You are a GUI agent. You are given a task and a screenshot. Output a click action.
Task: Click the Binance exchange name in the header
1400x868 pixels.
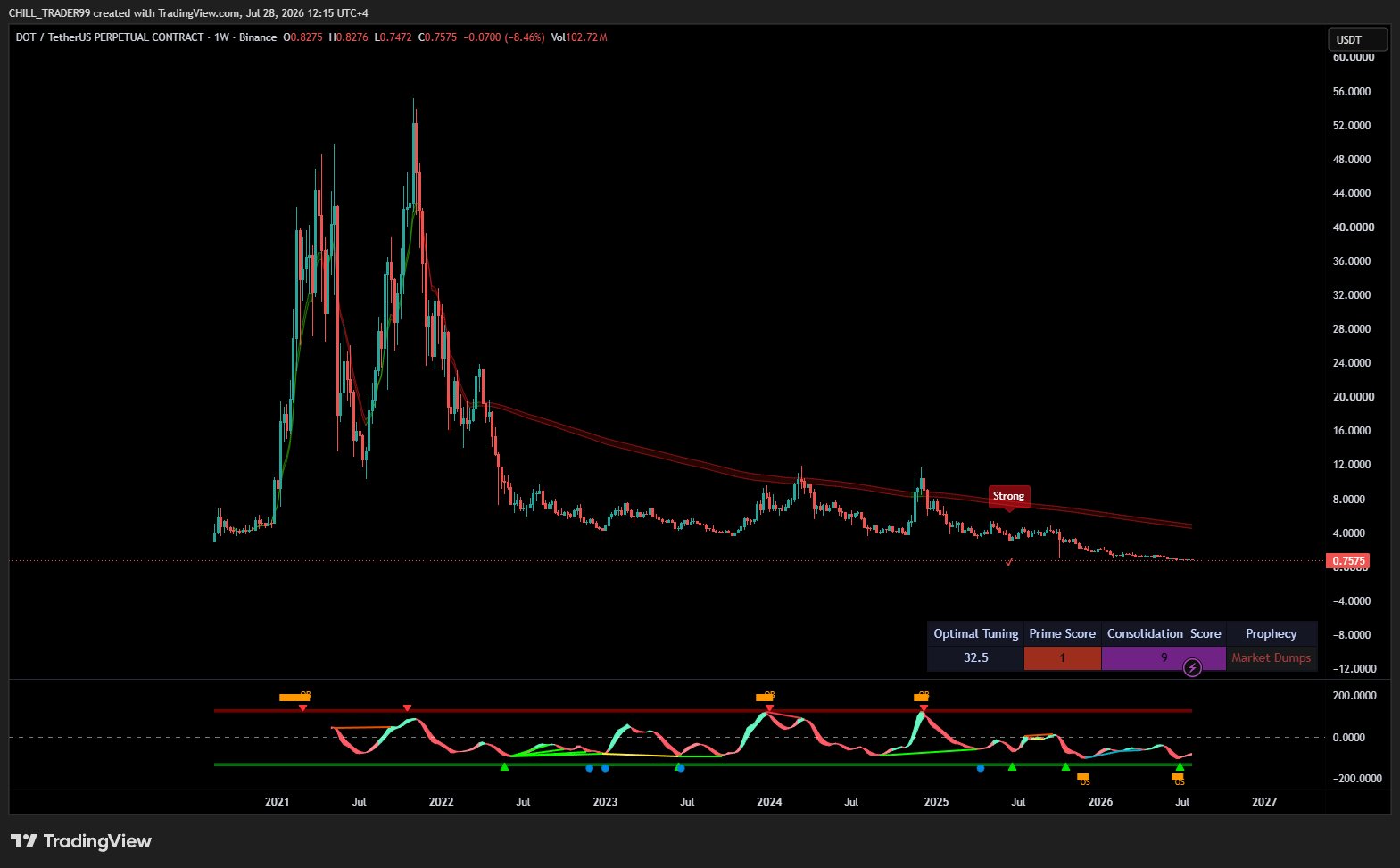(x=258, y=37)
